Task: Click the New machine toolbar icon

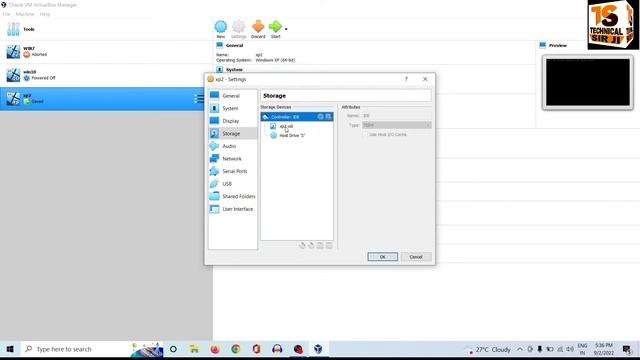Action: pos(221,29)
